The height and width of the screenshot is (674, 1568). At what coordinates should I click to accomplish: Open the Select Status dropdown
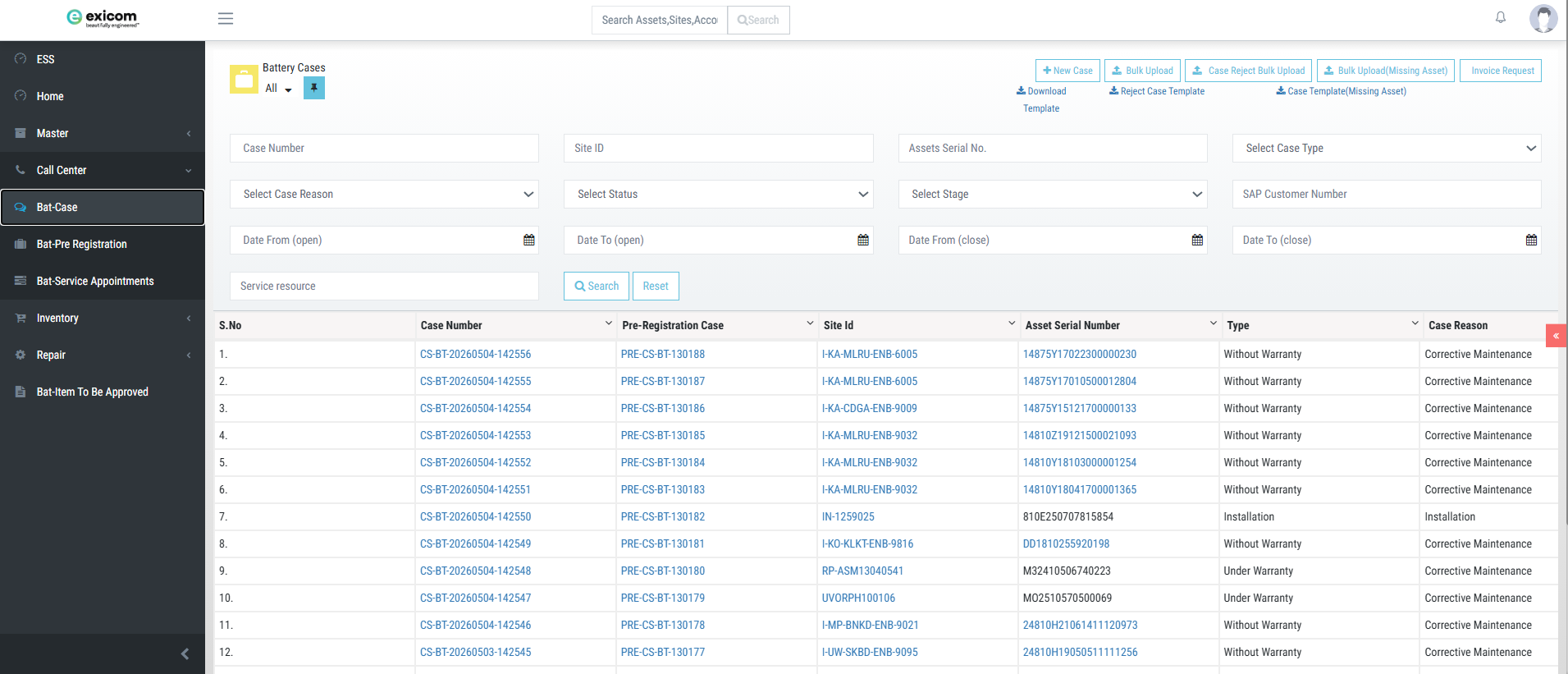pos(719,194)
